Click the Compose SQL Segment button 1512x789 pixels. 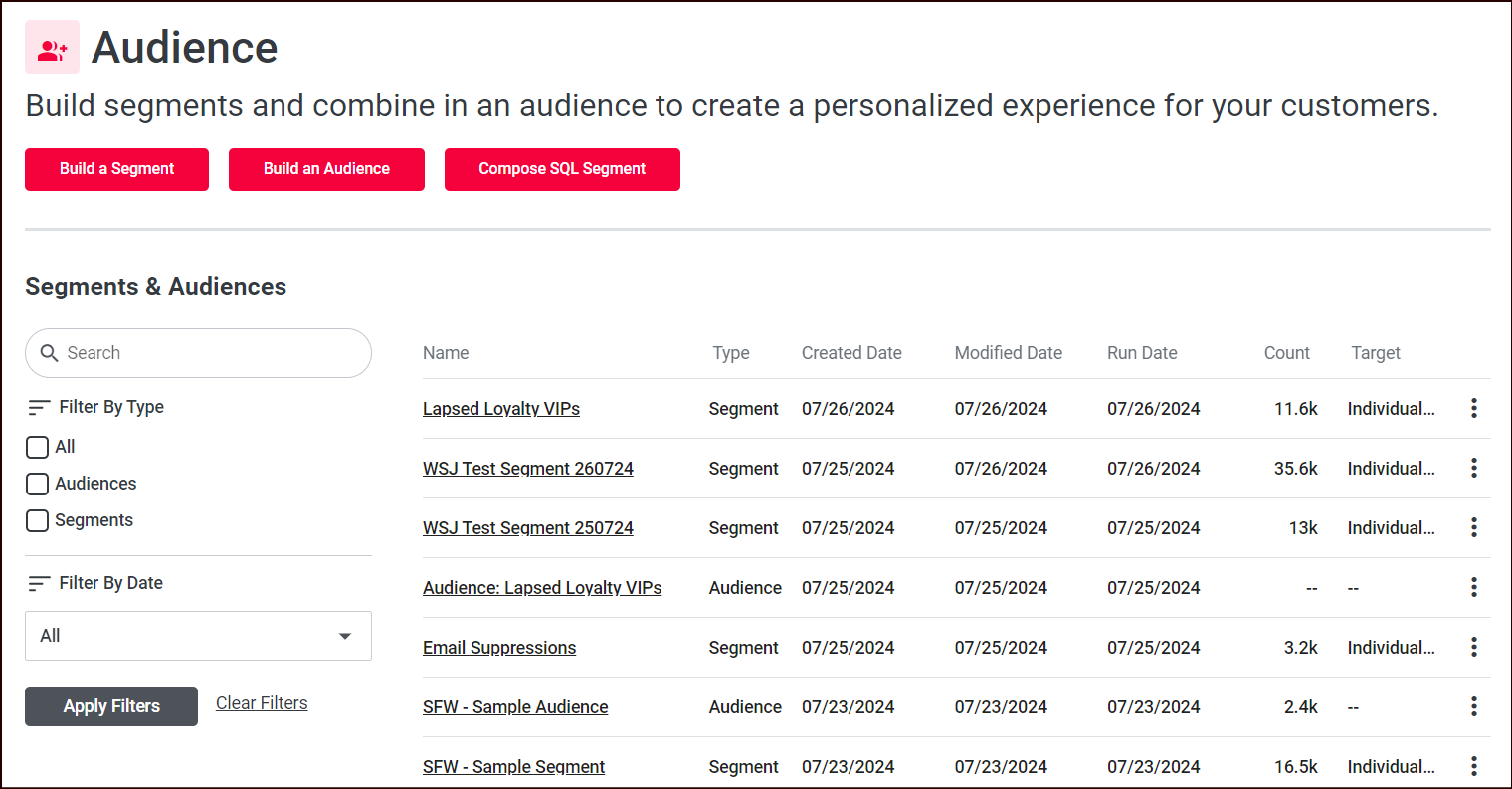point(562,169)
